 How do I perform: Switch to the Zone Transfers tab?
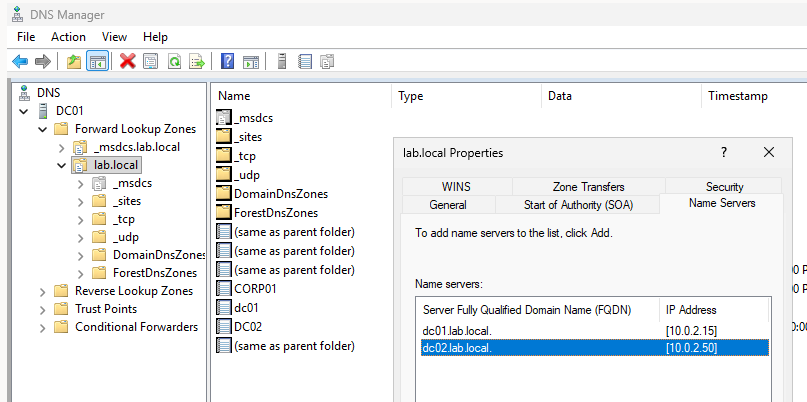pos(588,187)
